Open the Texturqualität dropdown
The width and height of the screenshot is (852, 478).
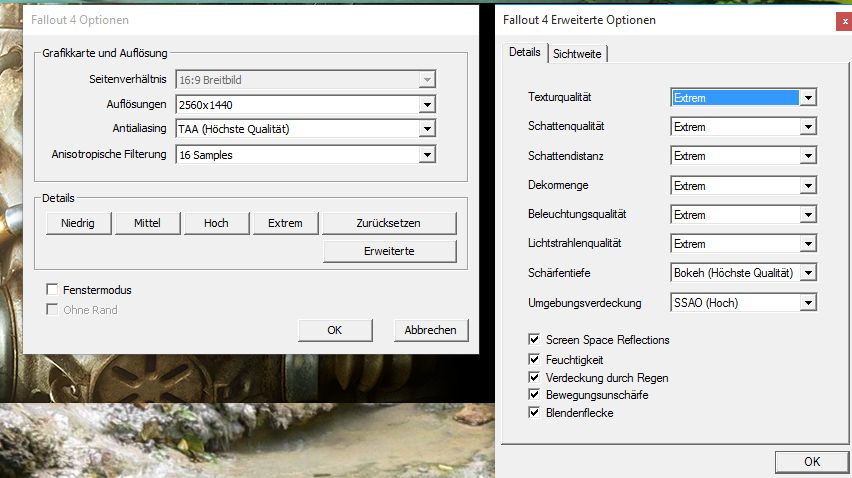pos(743,97)
